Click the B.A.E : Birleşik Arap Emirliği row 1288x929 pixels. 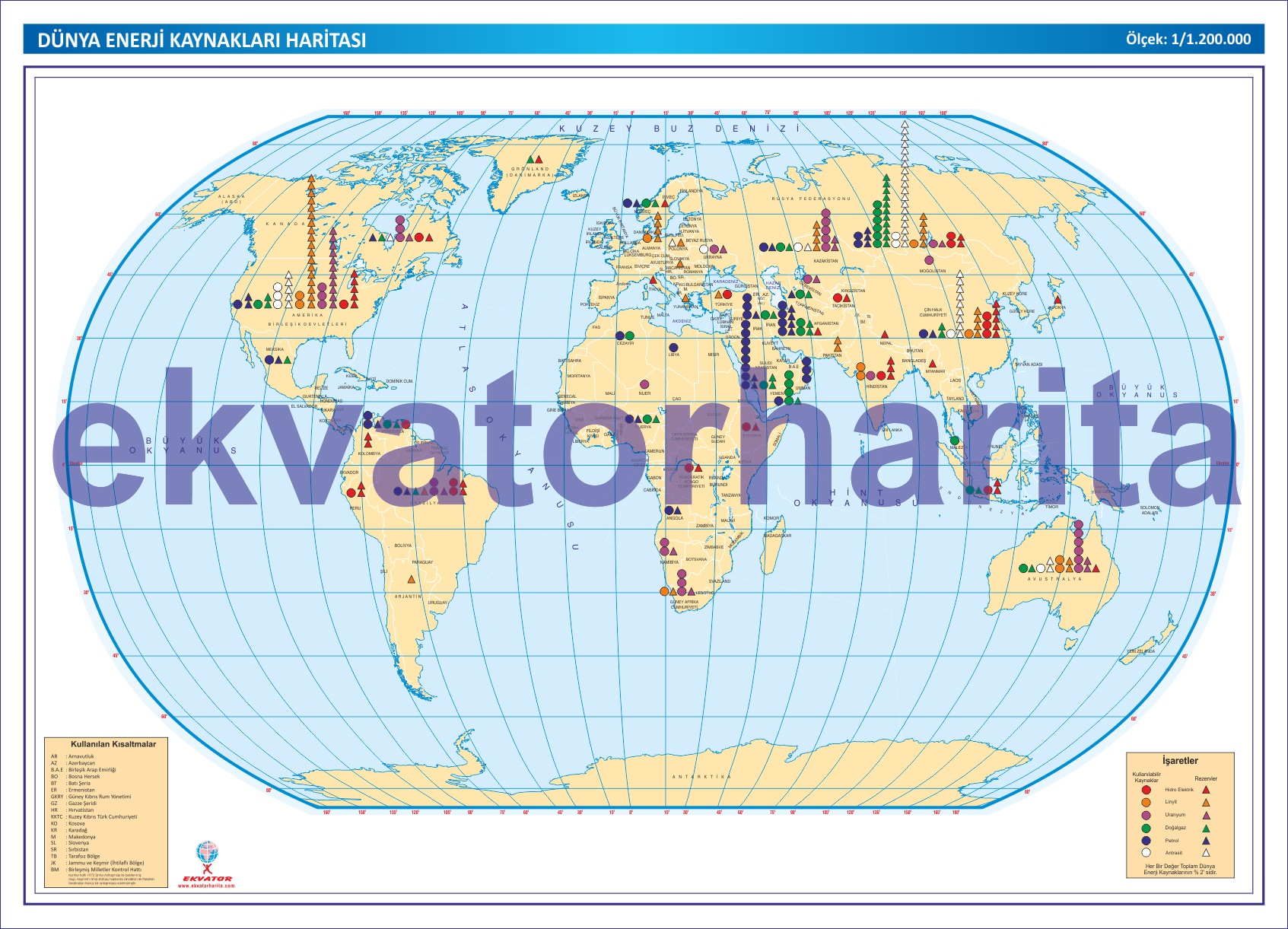(83, 770)
